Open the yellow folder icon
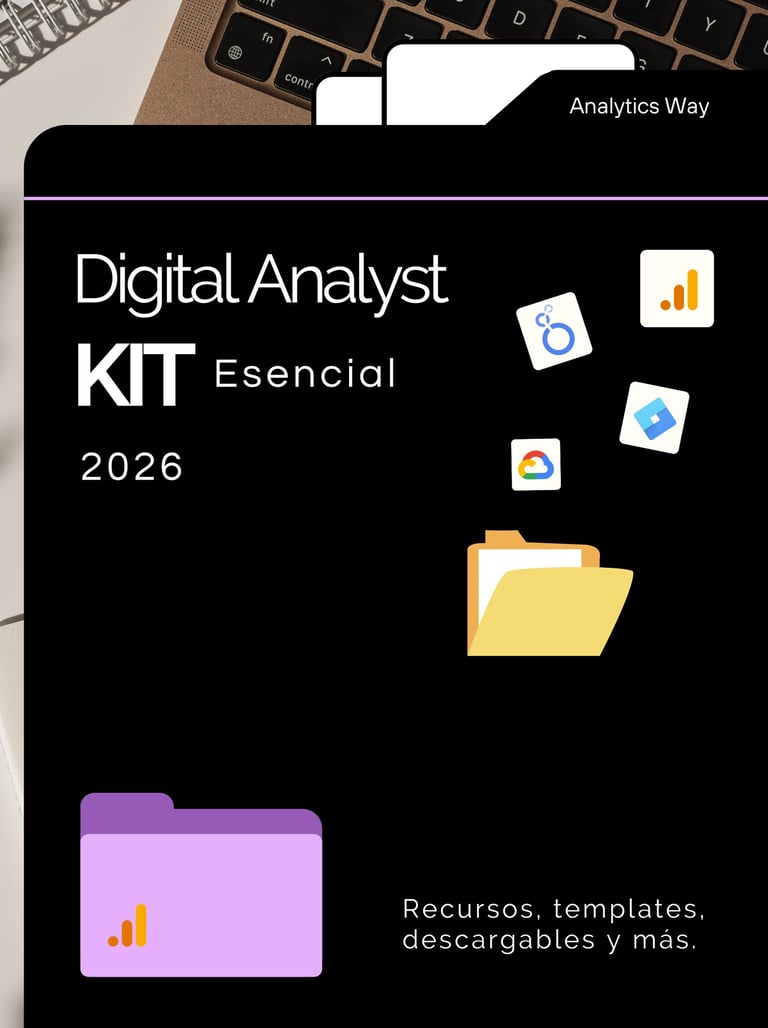768x1028 pixels. coord(550,593)
